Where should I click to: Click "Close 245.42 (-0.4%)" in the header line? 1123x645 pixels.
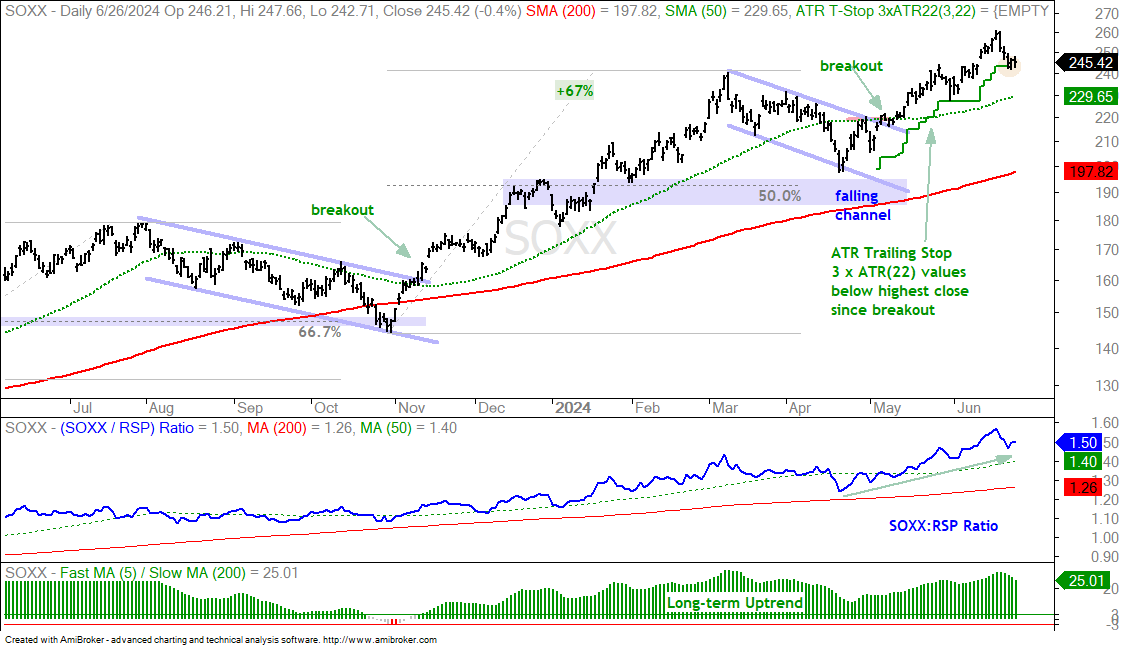453,11
